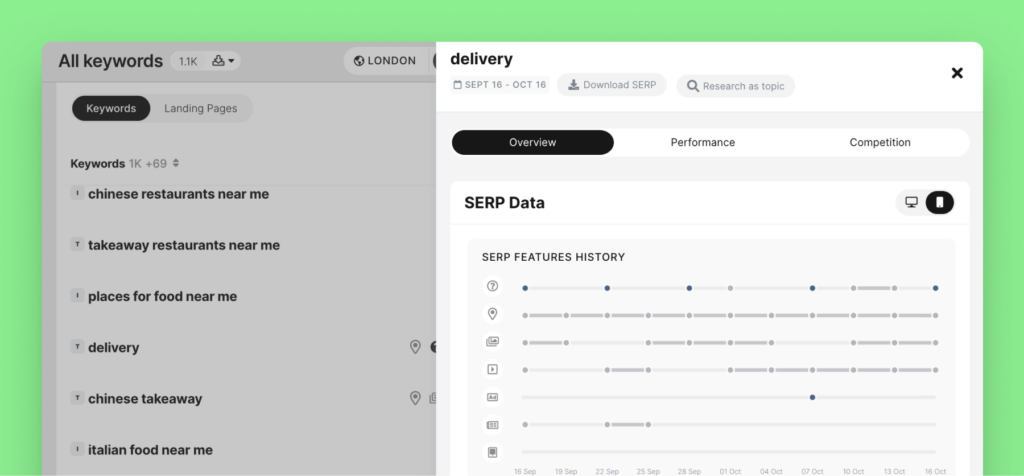Image resolution: width=1024 pixels, height=476 pixels.
Task: Click the Download SERP button
Action: [x=611, y=85]
